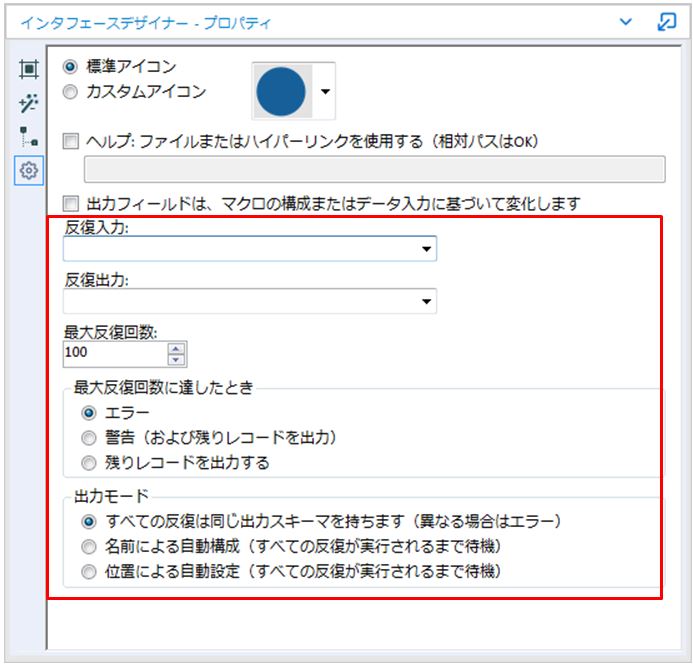Click the help path text field
Image resolution: width=693 pixels, height=666 pixels.
coord(374,169)
